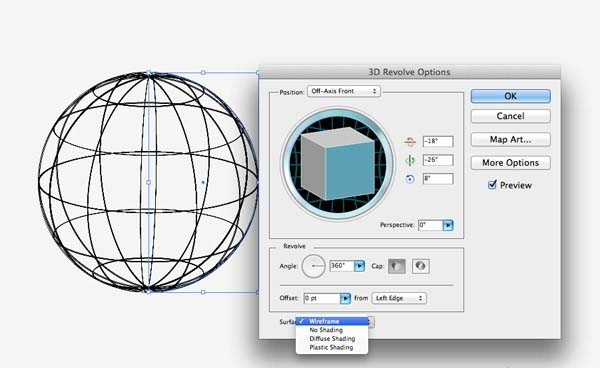This screenshot has height=368, width=600.
Task: Click the X-axis rotation field showing -18°
Action: click(438, 141)
